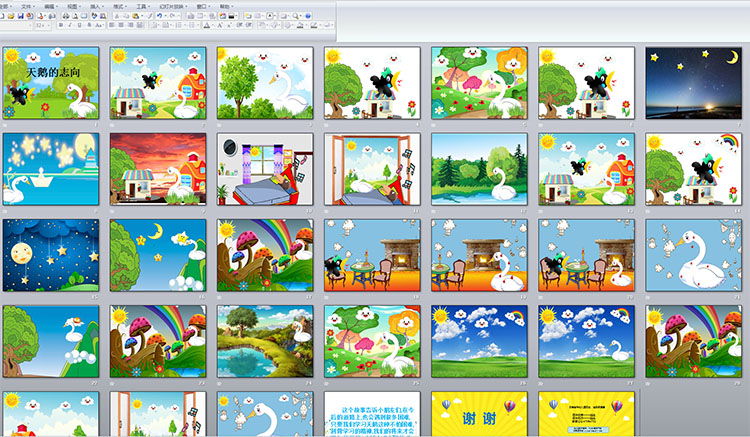Image resolution: width=750 pixels, height=437 pixels.
Task: Open the 插入 (Insert) menu
Action: [95, 6]
